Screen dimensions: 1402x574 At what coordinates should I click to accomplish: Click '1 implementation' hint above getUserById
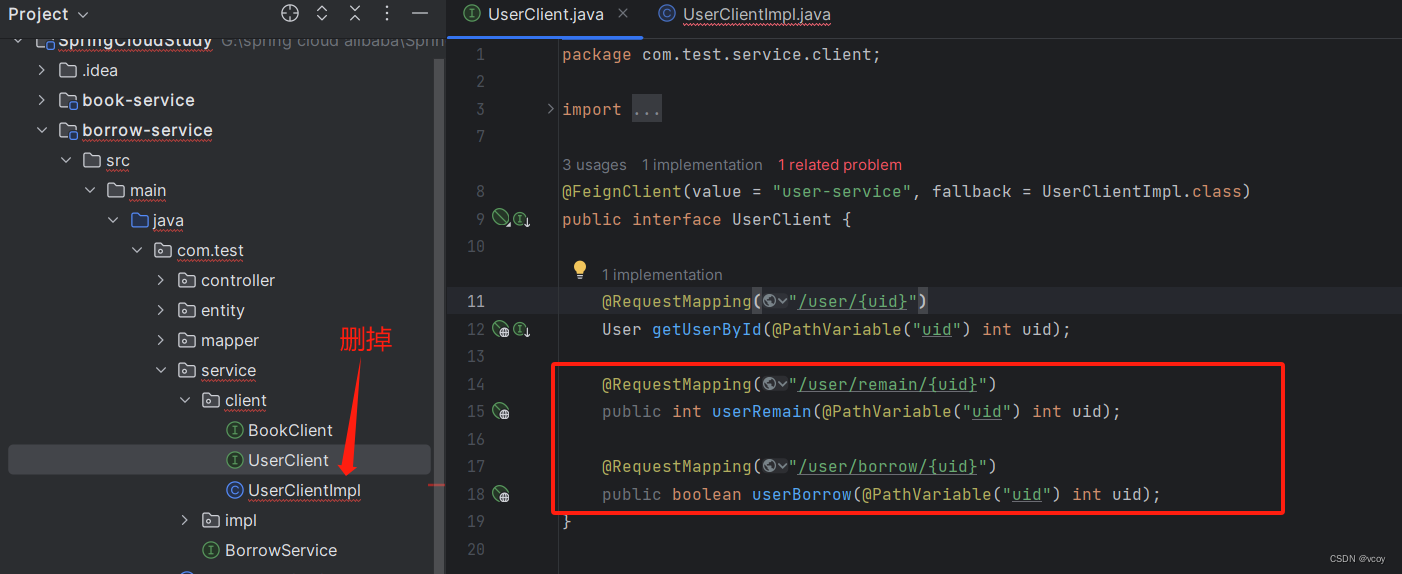[x=662, y=274]
